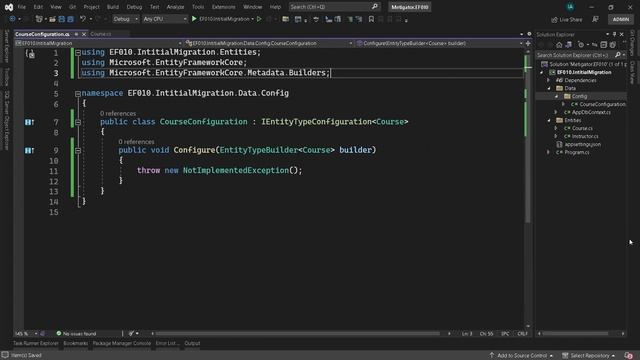Click the ADMIN button
Image resolution: width=640 pixels, height=360 pixels.
[620, 20]
